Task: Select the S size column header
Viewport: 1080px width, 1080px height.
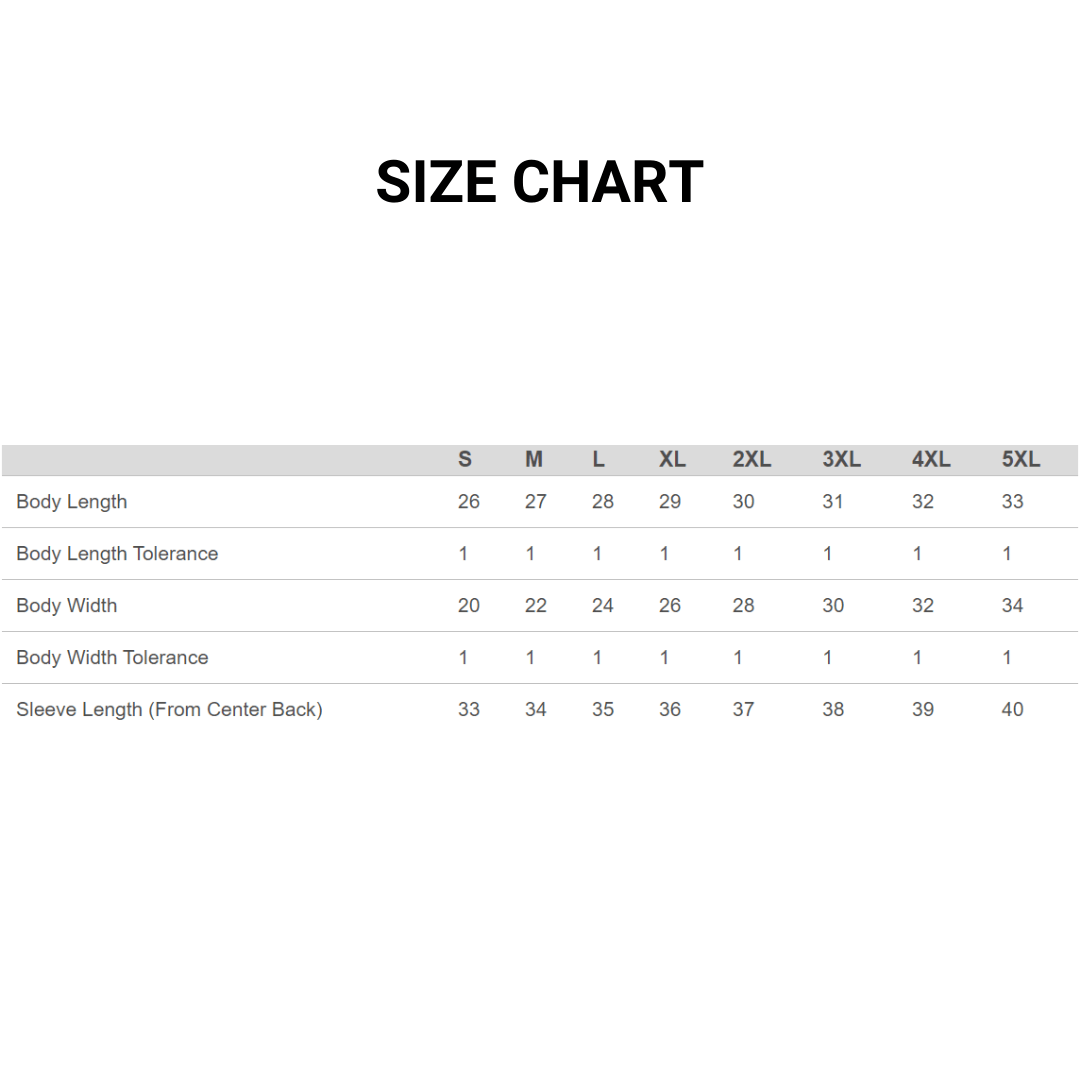Action: click(465, 460)
